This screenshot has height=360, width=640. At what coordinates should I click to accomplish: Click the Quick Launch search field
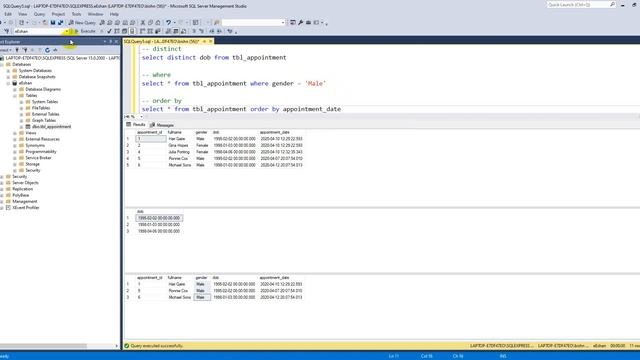579,5
